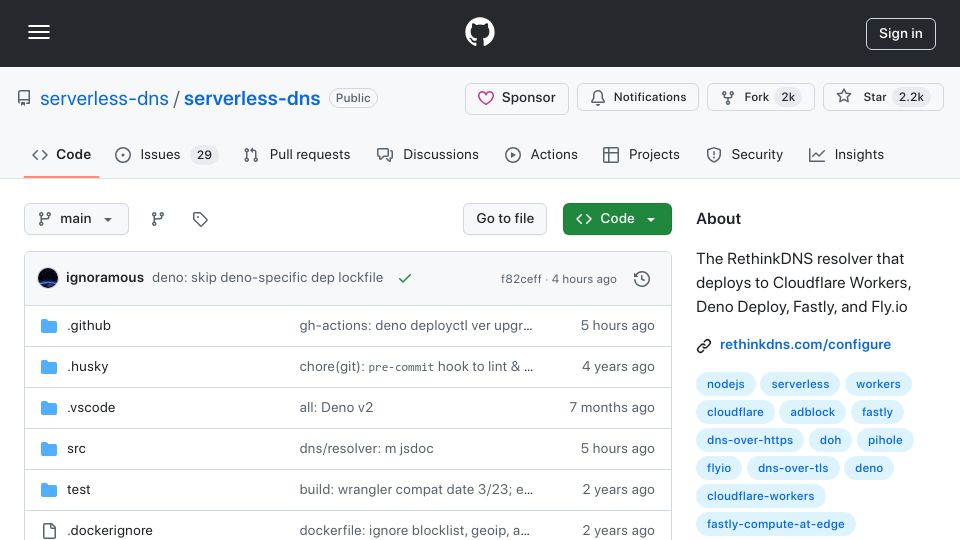
Task: Select the Code tab
Action: [61, 155]
